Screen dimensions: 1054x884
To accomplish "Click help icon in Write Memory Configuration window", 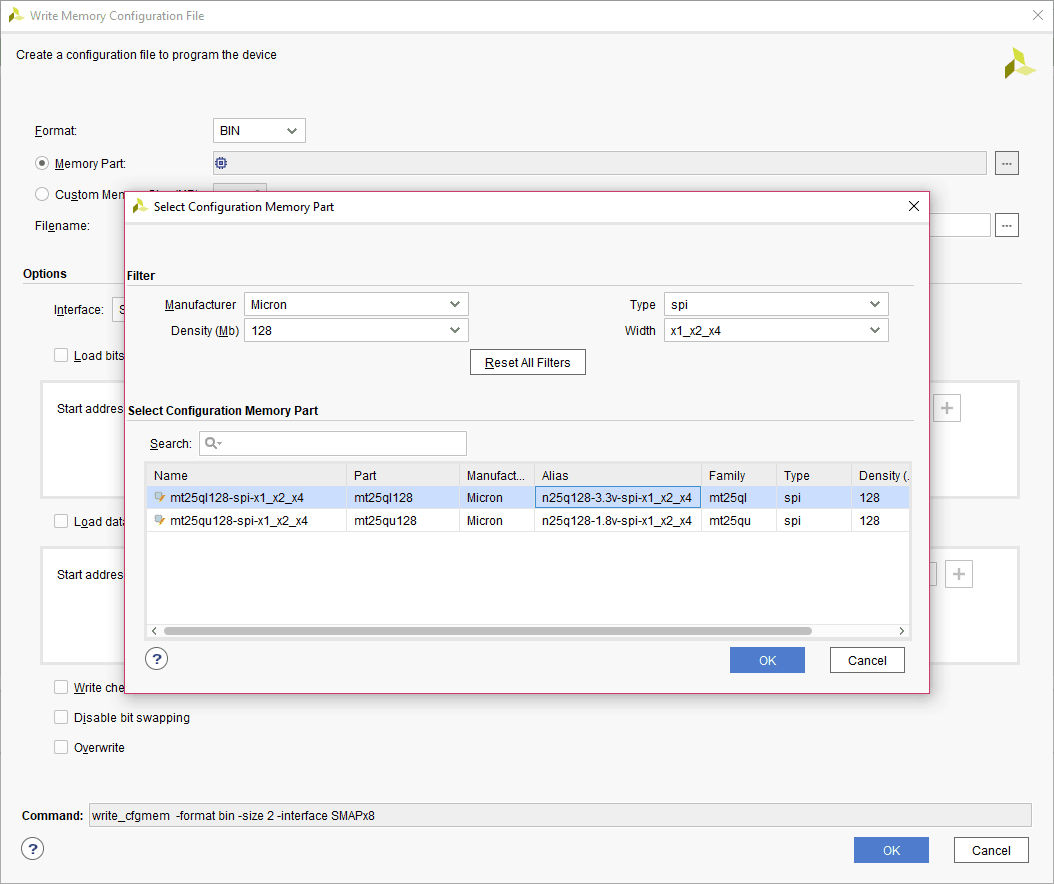I will click(33, 849).
